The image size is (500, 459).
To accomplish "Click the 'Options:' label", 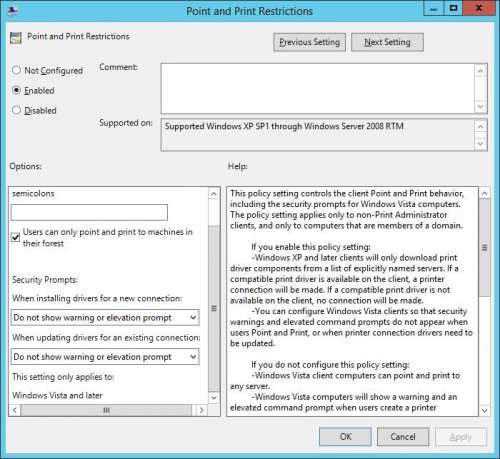I will click(x=25, y=166).
